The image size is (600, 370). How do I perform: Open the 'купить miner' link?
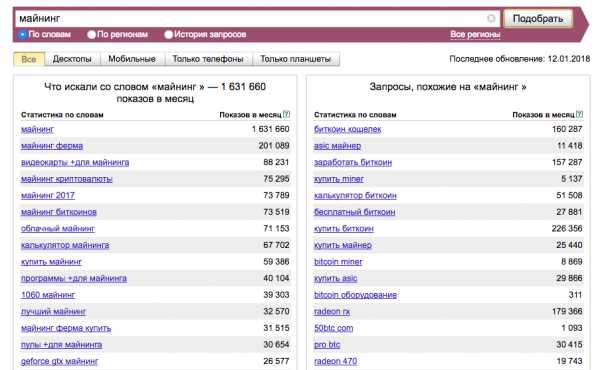pyautogui.click(x=339, y=179)
